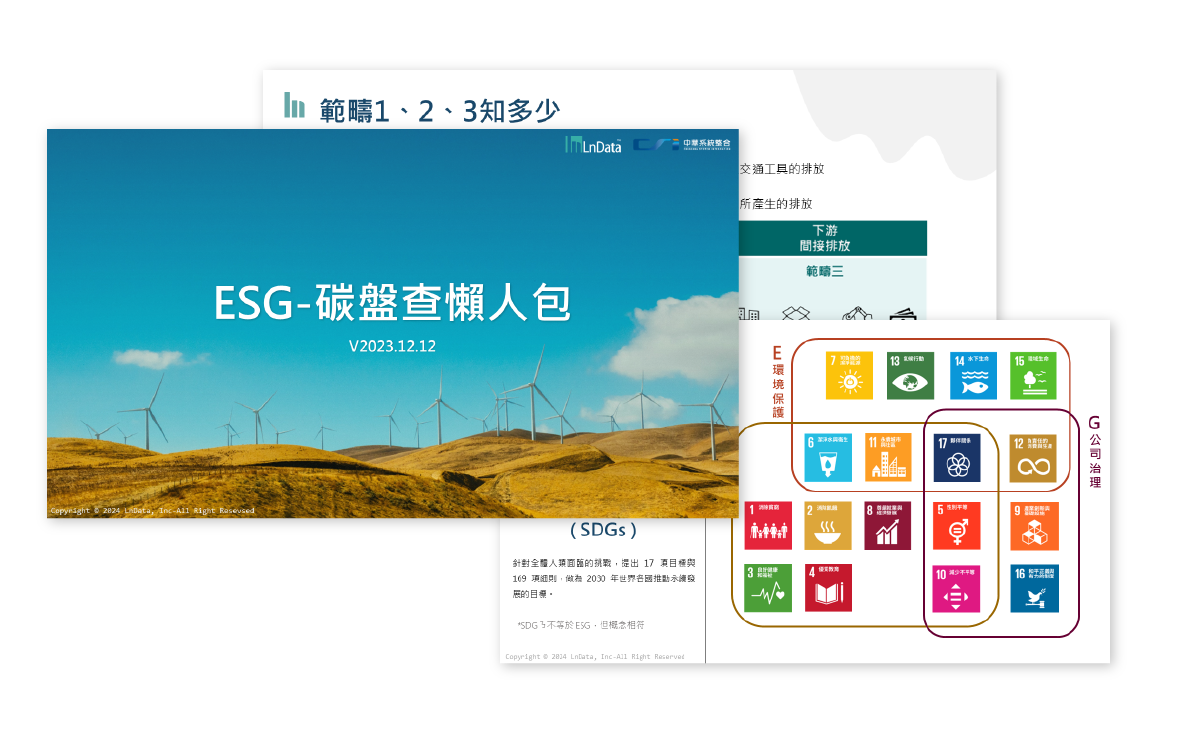The height and width of the screenshot is (742, 1192).
Task: Click the ESG-碳盤查懶人包 title text
Action: [x=392, y=303]
